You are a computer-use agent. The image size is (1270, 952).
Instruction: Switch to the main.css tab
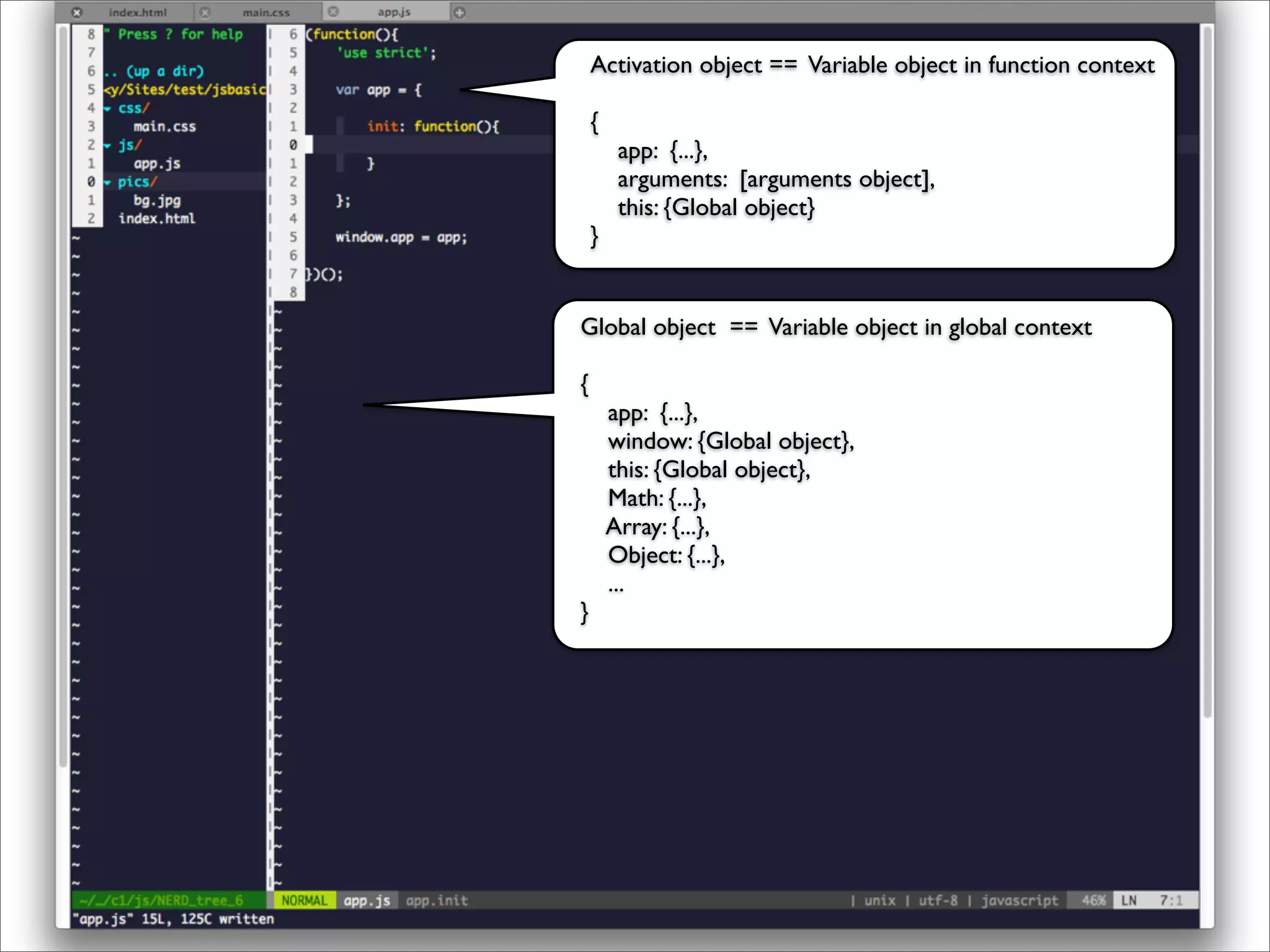pos(266,12)
